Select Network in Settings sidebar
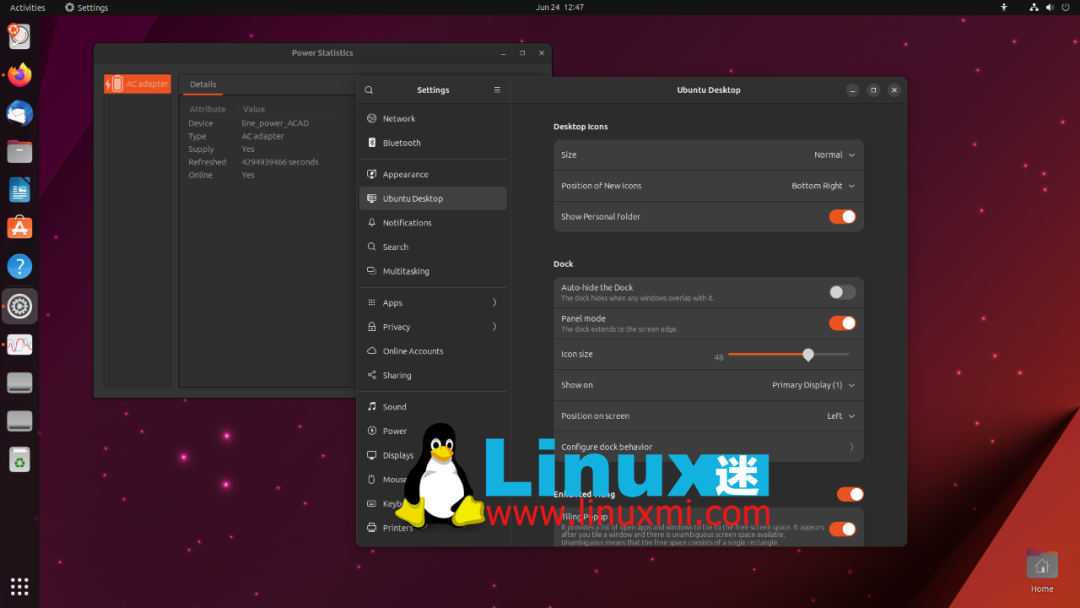Screen dimensions: 1080x608 click(x=433, y=118)
